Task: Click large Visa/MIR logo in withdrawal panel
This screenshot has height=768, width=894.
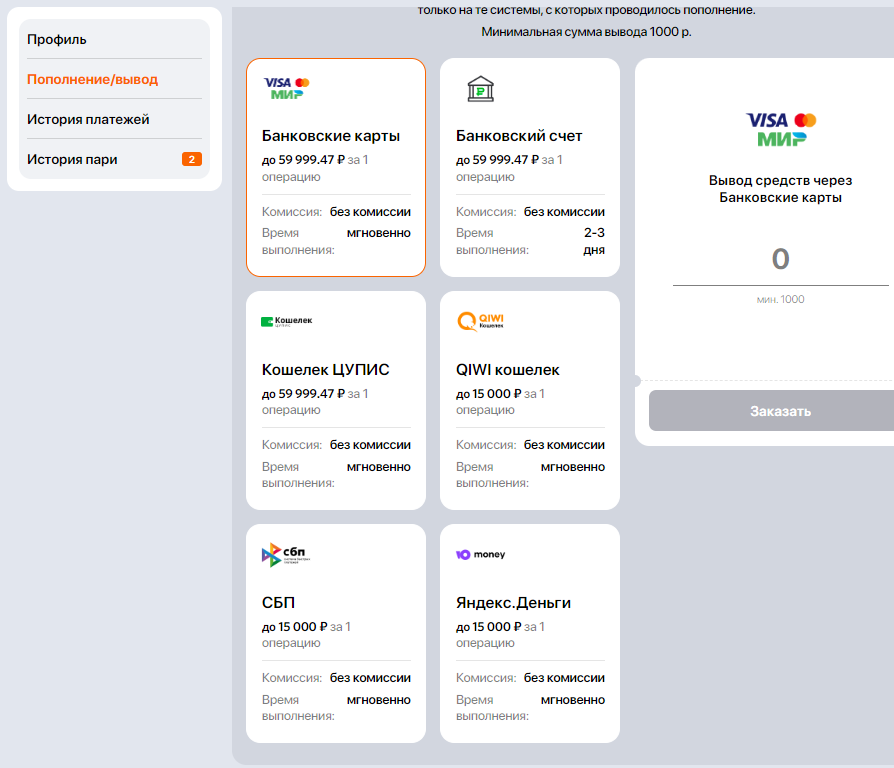Action: (781, 129)
